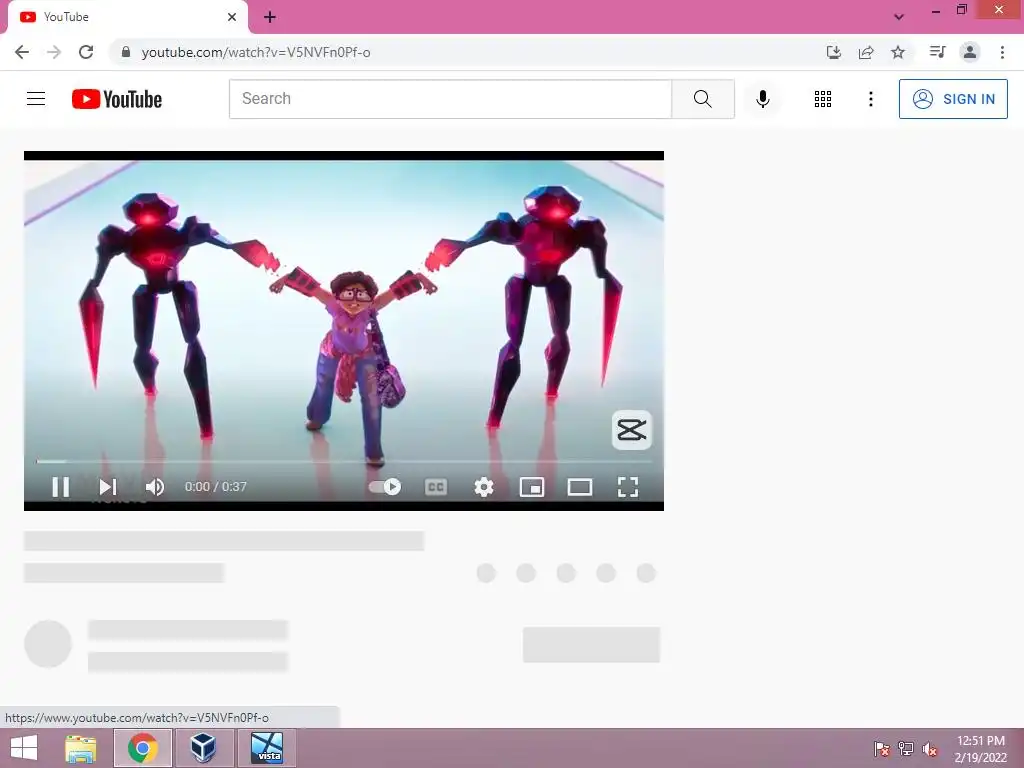Go to YouTube home via the logo
This screenshot has width=1024, height=768.
pos(117,99)
